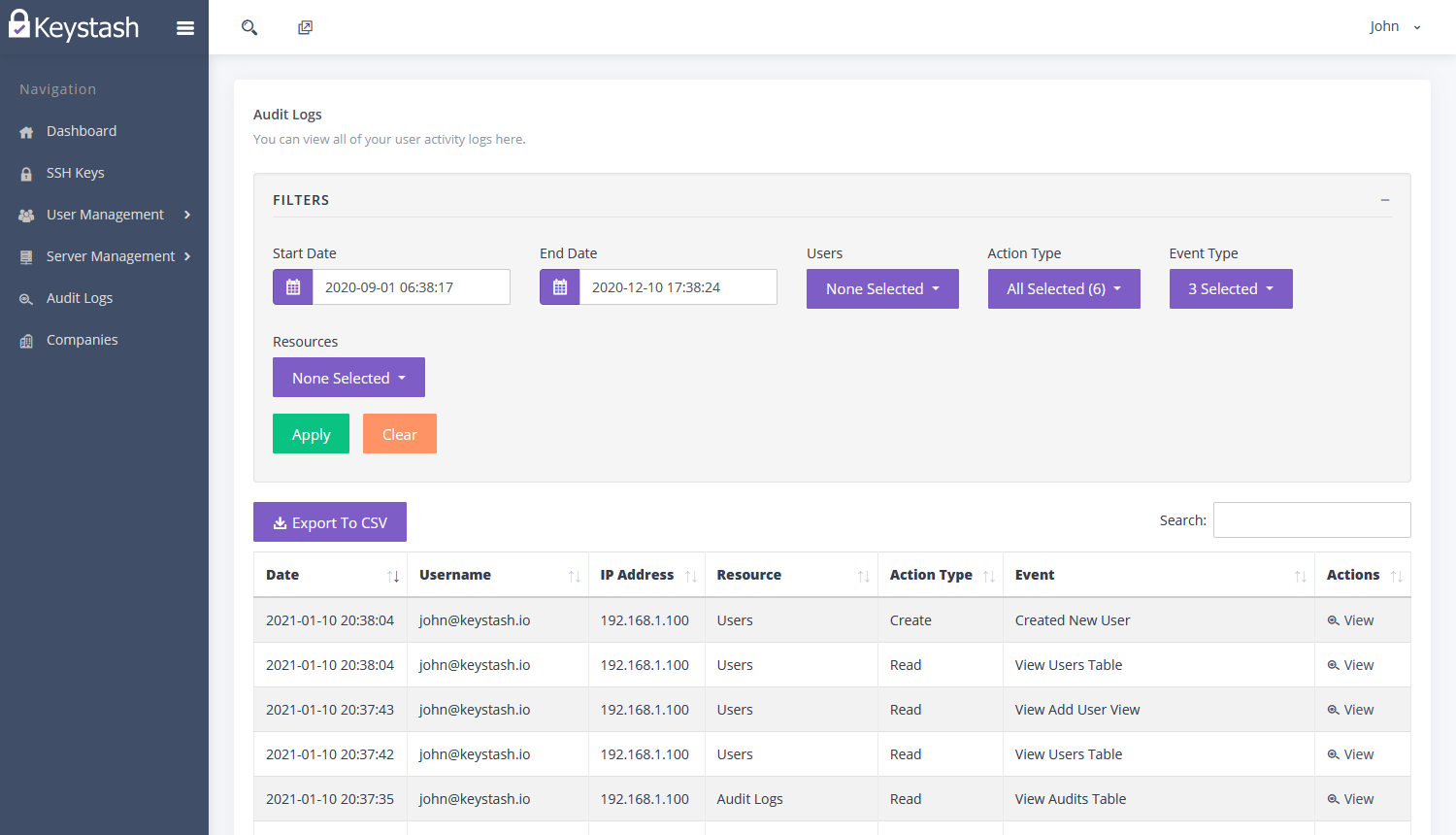Click the Audit Logs magnifier icon in sidebar
The width and height of the screenshot is (1456, 835).
click(26, 297)
